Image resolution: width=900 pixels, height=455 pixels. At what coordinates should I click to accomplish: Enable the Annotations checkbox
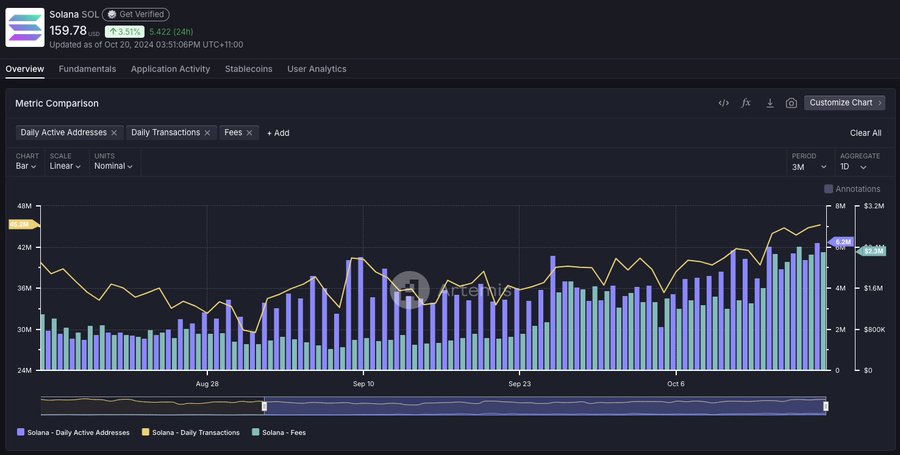point(828,189)
